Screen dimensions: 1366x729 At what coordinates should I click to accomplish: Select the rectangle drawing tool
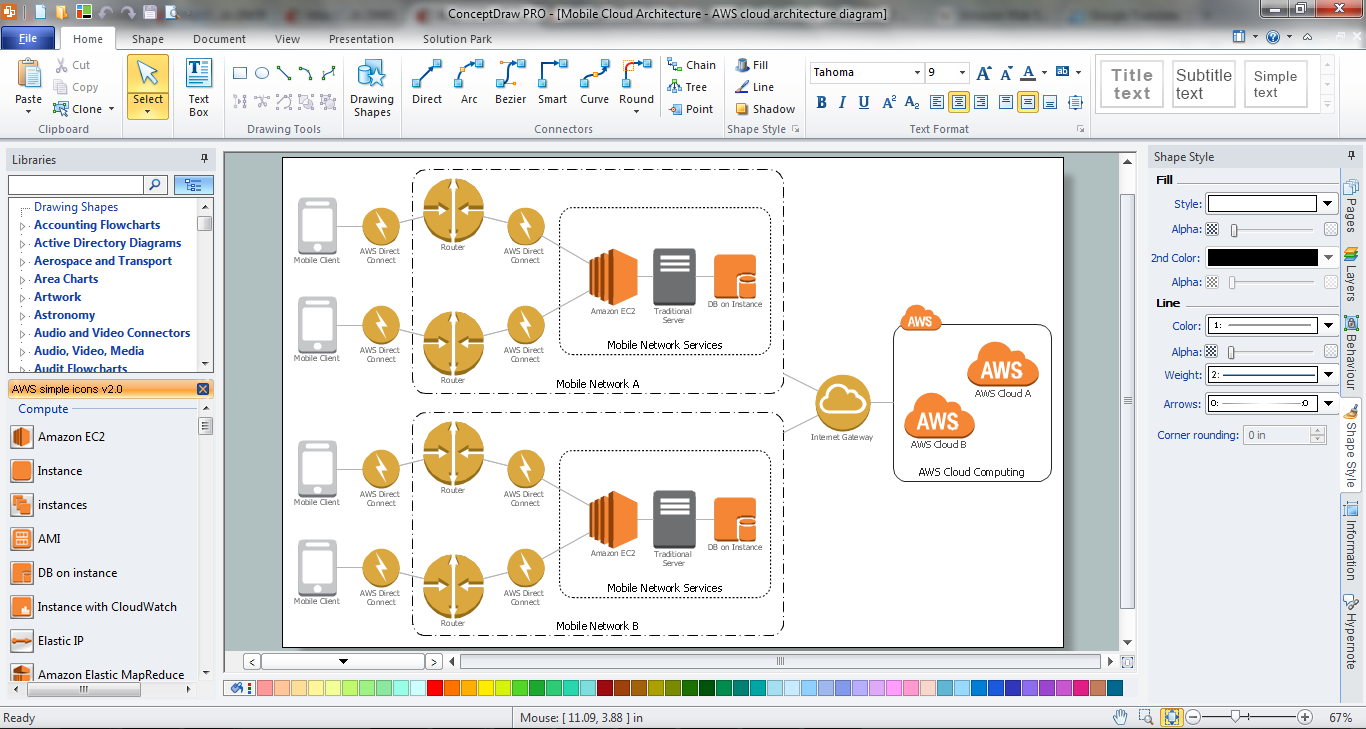(240, 73)
